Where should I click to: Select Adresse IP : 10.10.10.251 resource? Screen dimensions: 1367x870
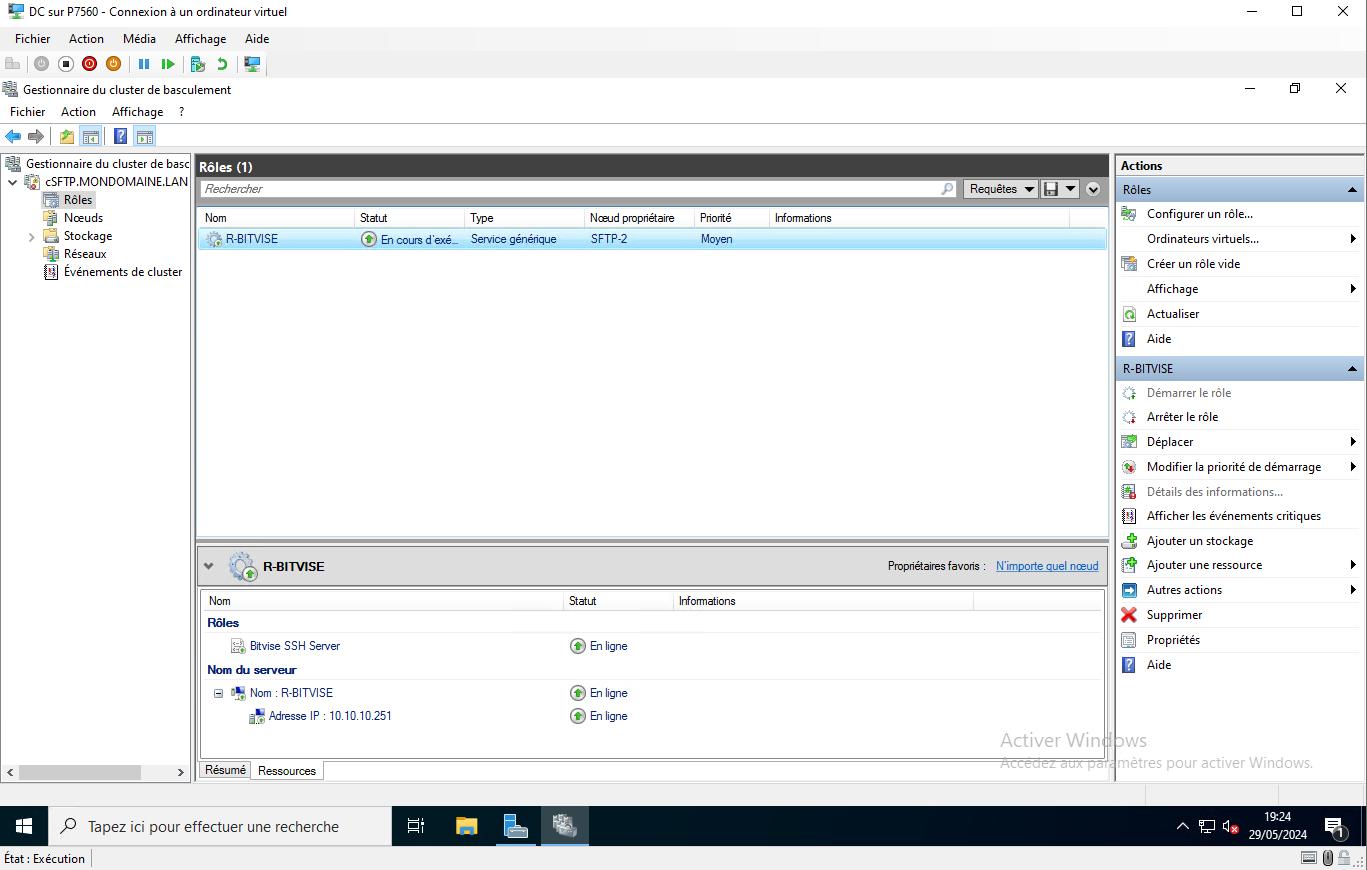point(330,716)
